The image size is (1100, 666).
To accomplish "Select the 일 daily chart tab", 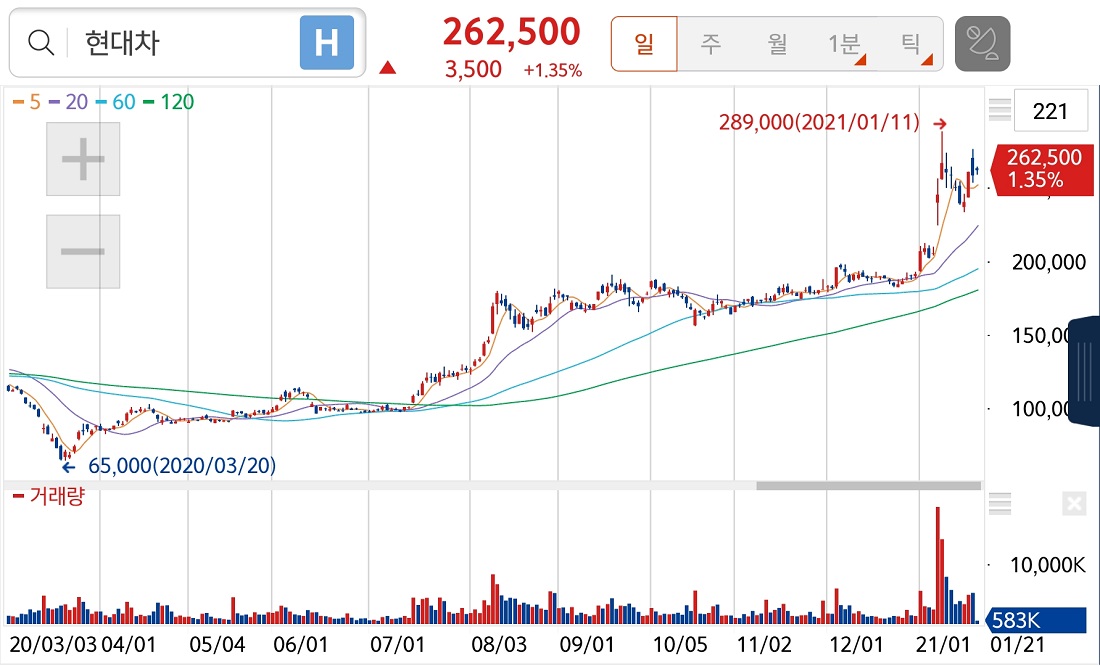I will pyautogui.click(x=644, y=44).
